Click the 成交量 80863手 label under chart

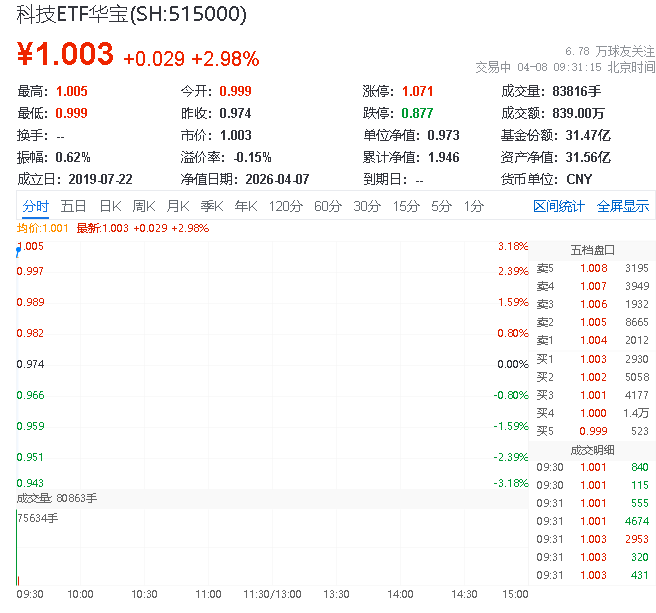57,498
